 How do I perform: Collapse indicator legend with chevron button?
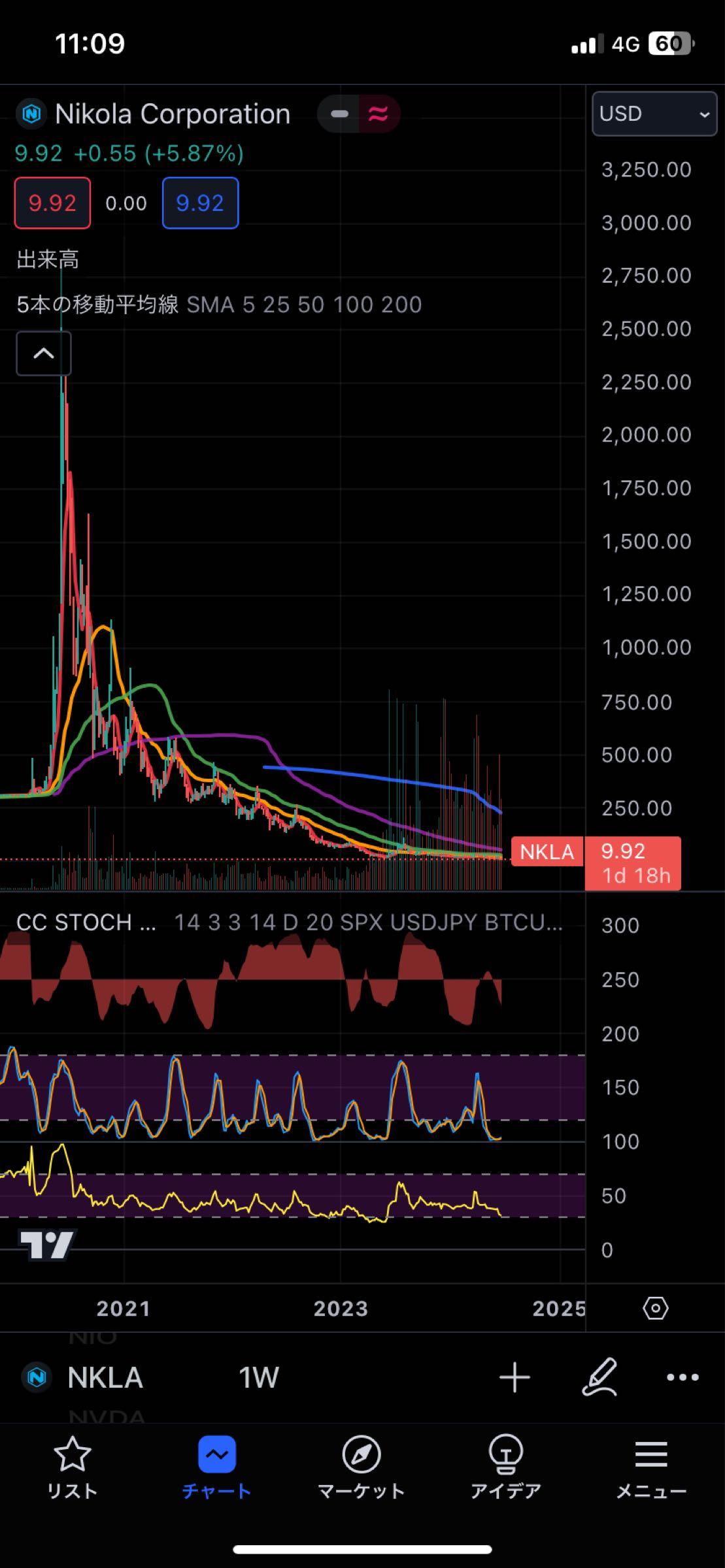tap(44, 353)
